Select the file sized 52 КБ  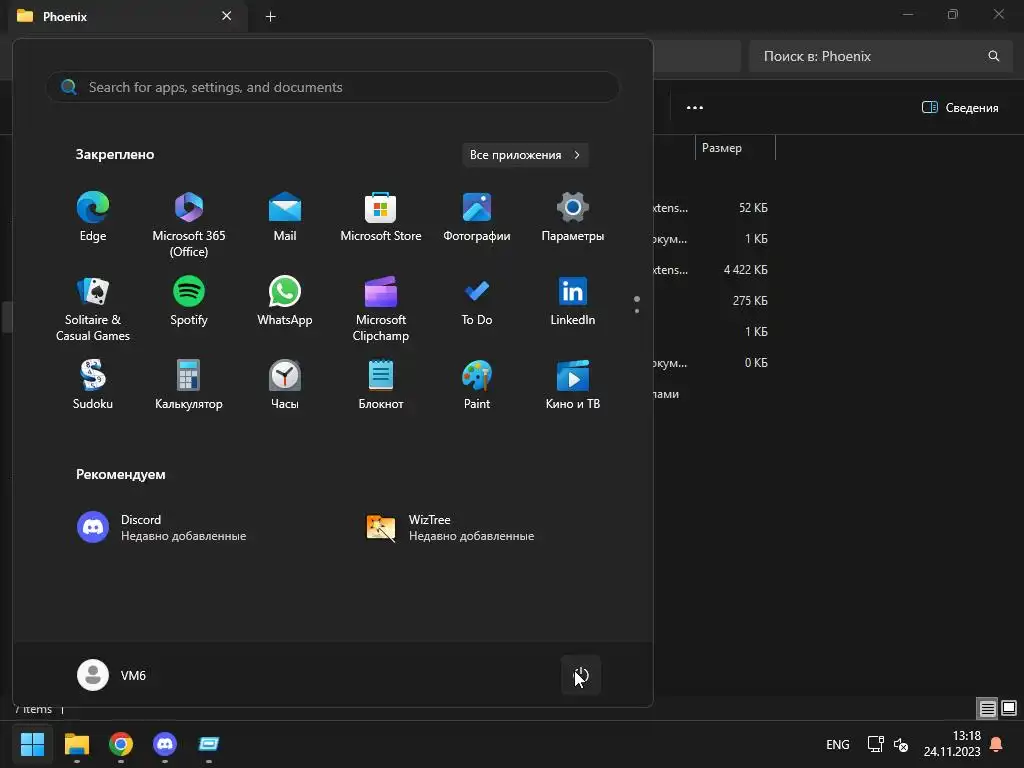point(753,208)
